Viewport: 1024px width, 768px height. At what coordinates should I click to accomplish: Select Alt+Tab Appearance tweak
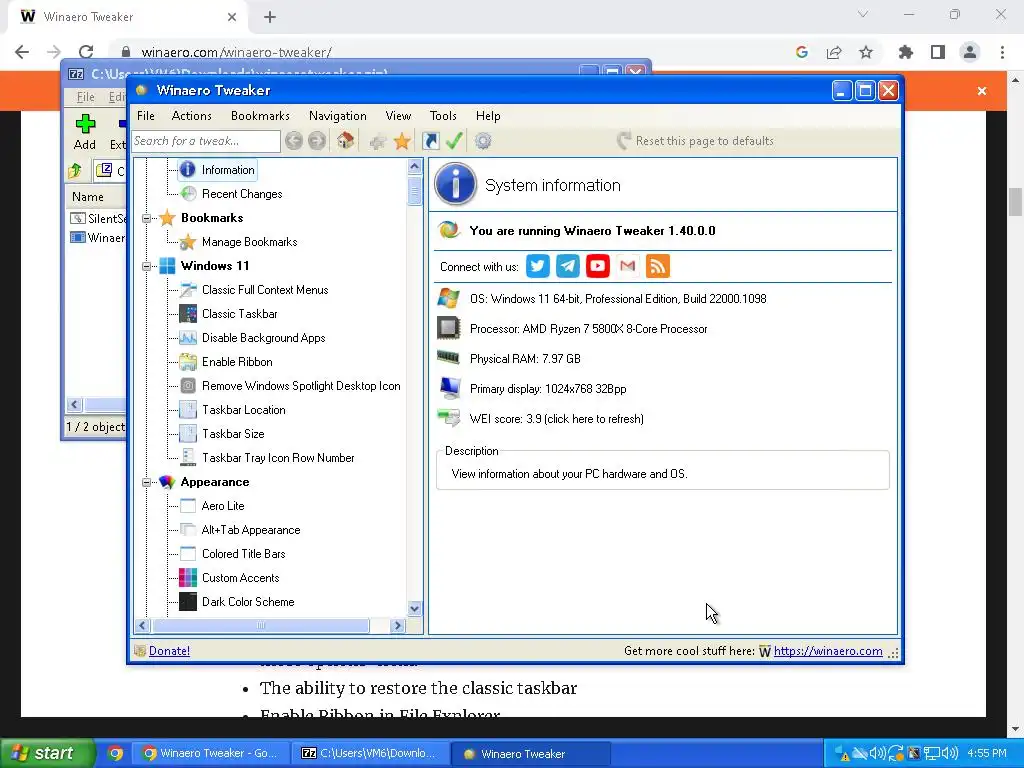[x=250, y=530]
